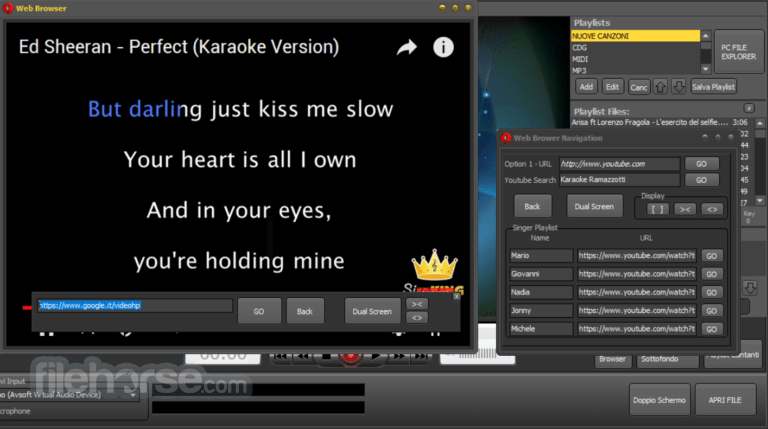The image size is (768, 429).
Task: Click the google.it URL field in browser
Action: pyautogui.click(x=135, y=306)
